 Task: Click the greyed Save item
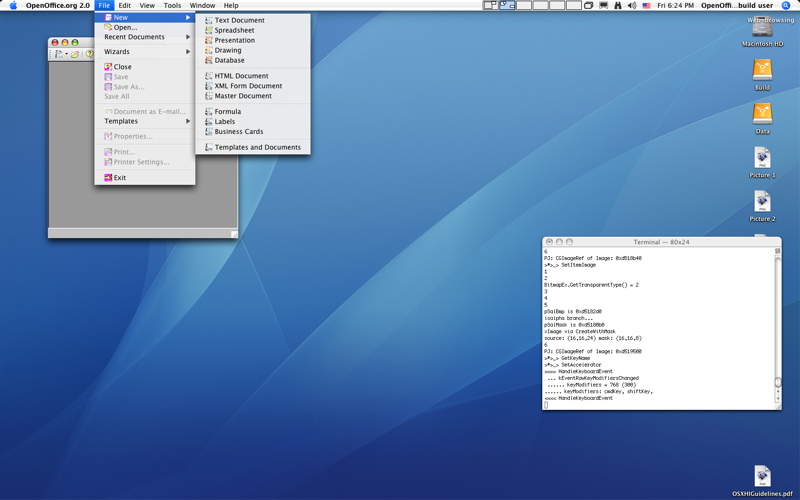tap(144, 77)
